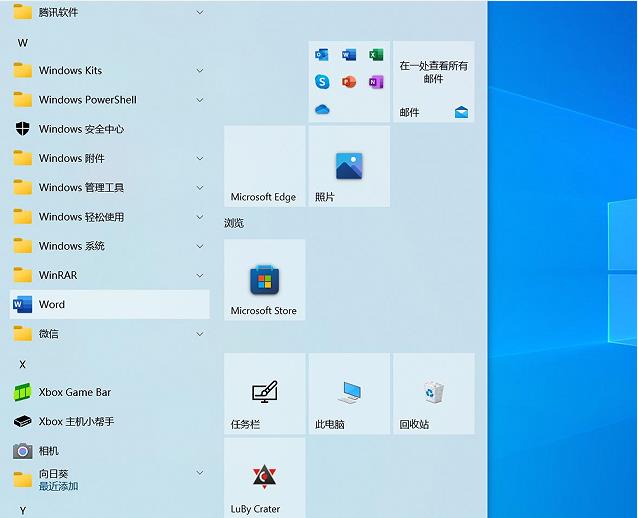638x518 pixels.
Task: Select the Windows 附件 label
Action: pos(72,158)
